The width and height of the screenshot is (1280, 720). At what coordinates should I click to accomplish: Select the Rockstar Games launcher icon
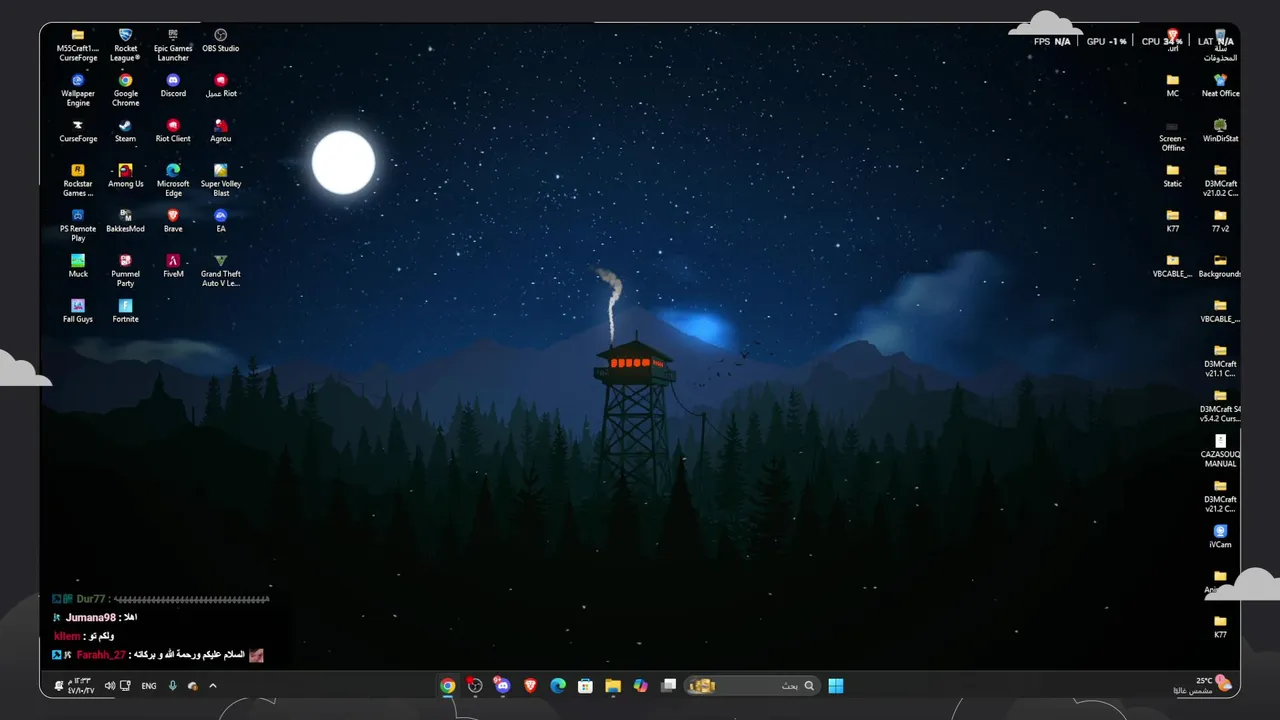[78, 180]
